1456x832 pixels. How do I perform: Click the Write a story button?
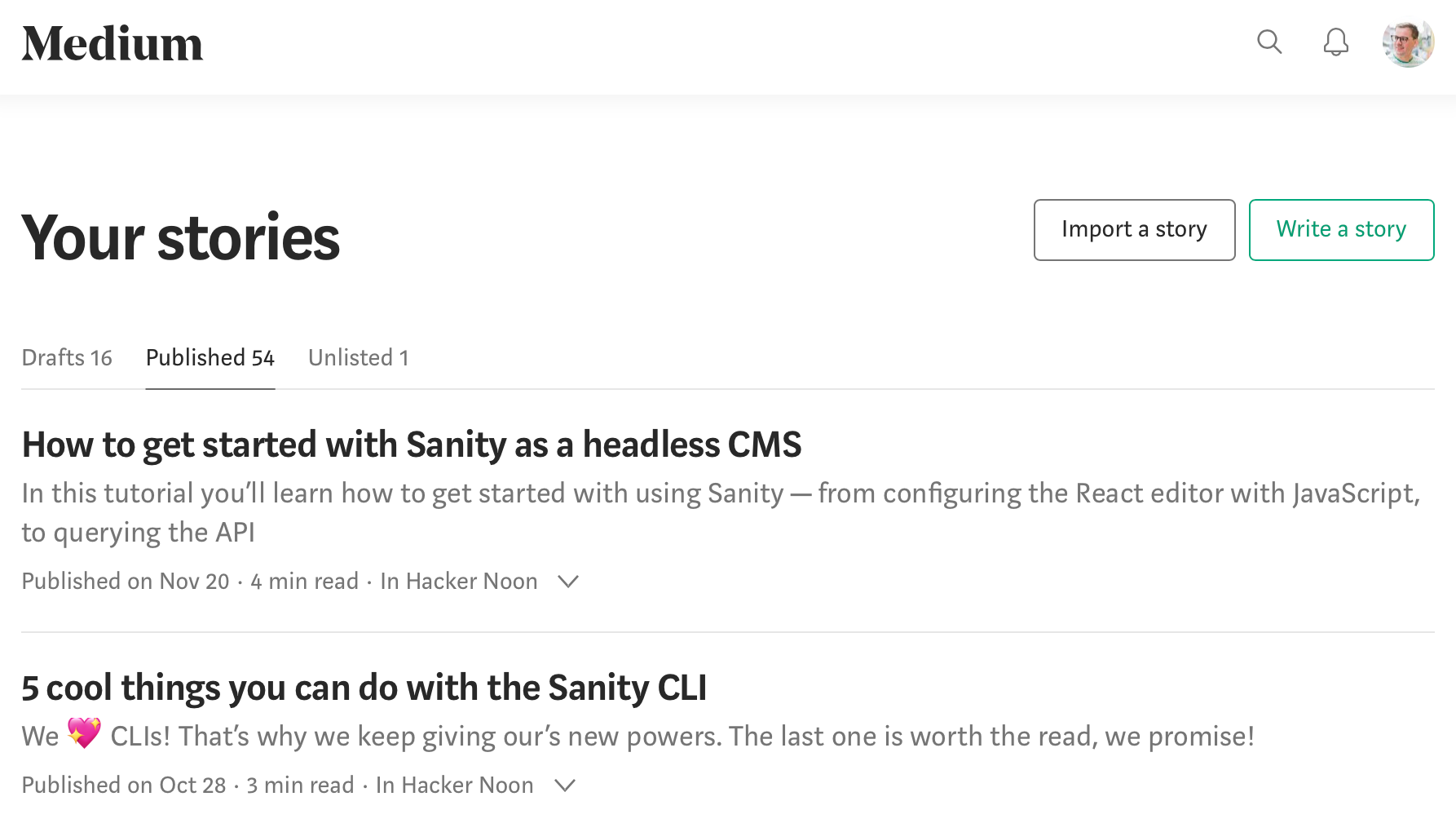[x=1341, y=230]
